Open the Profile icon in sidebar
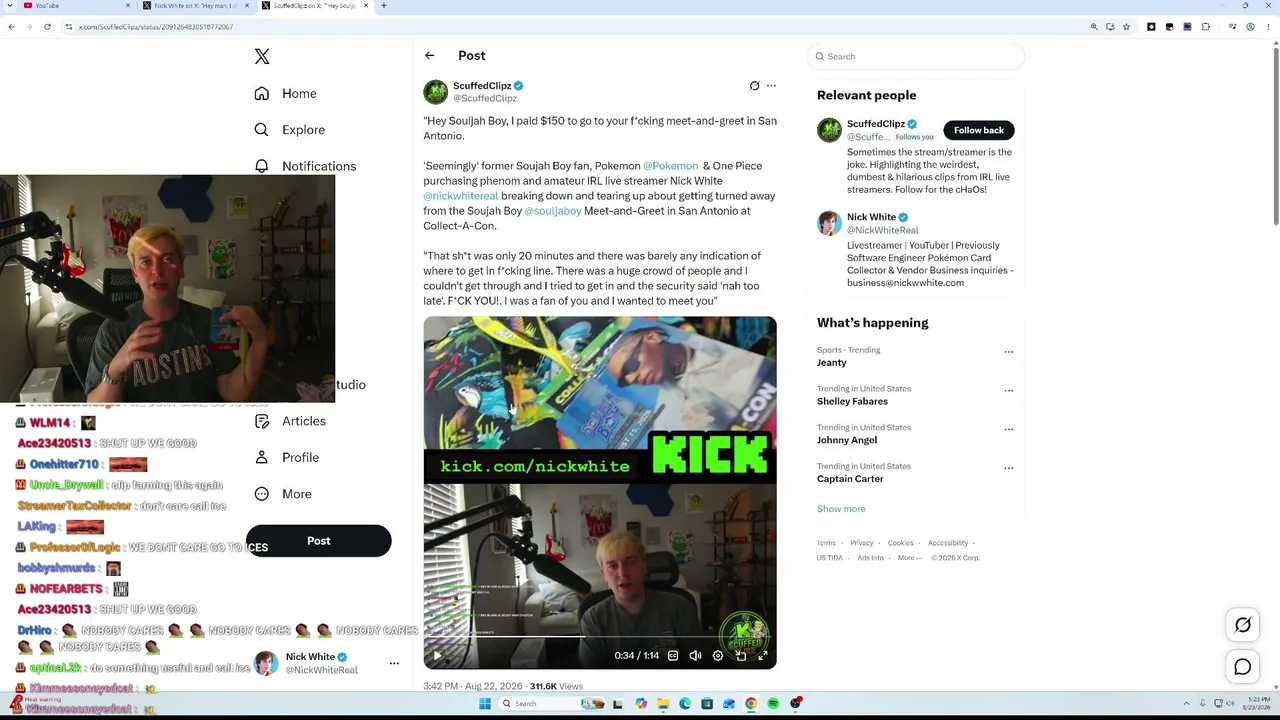 tap(262, 457)
